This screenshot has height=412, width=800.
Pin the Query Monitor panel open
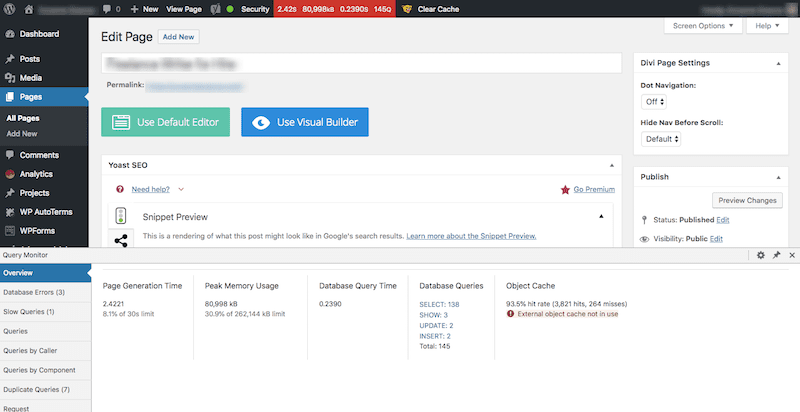pos(777,255)
